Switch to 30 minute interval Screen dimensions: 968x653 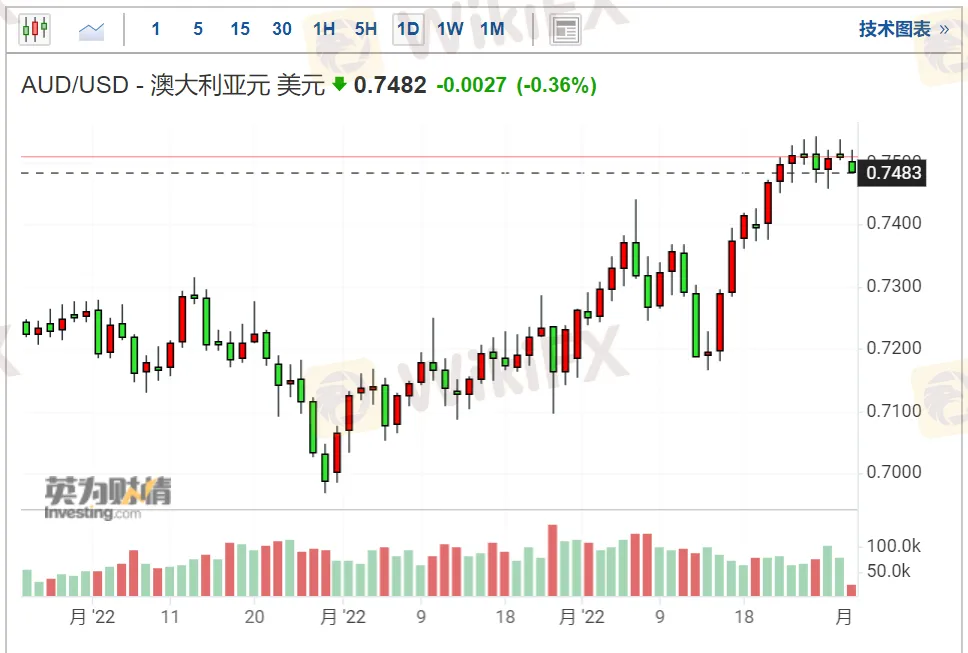click(x=282, y=29)
